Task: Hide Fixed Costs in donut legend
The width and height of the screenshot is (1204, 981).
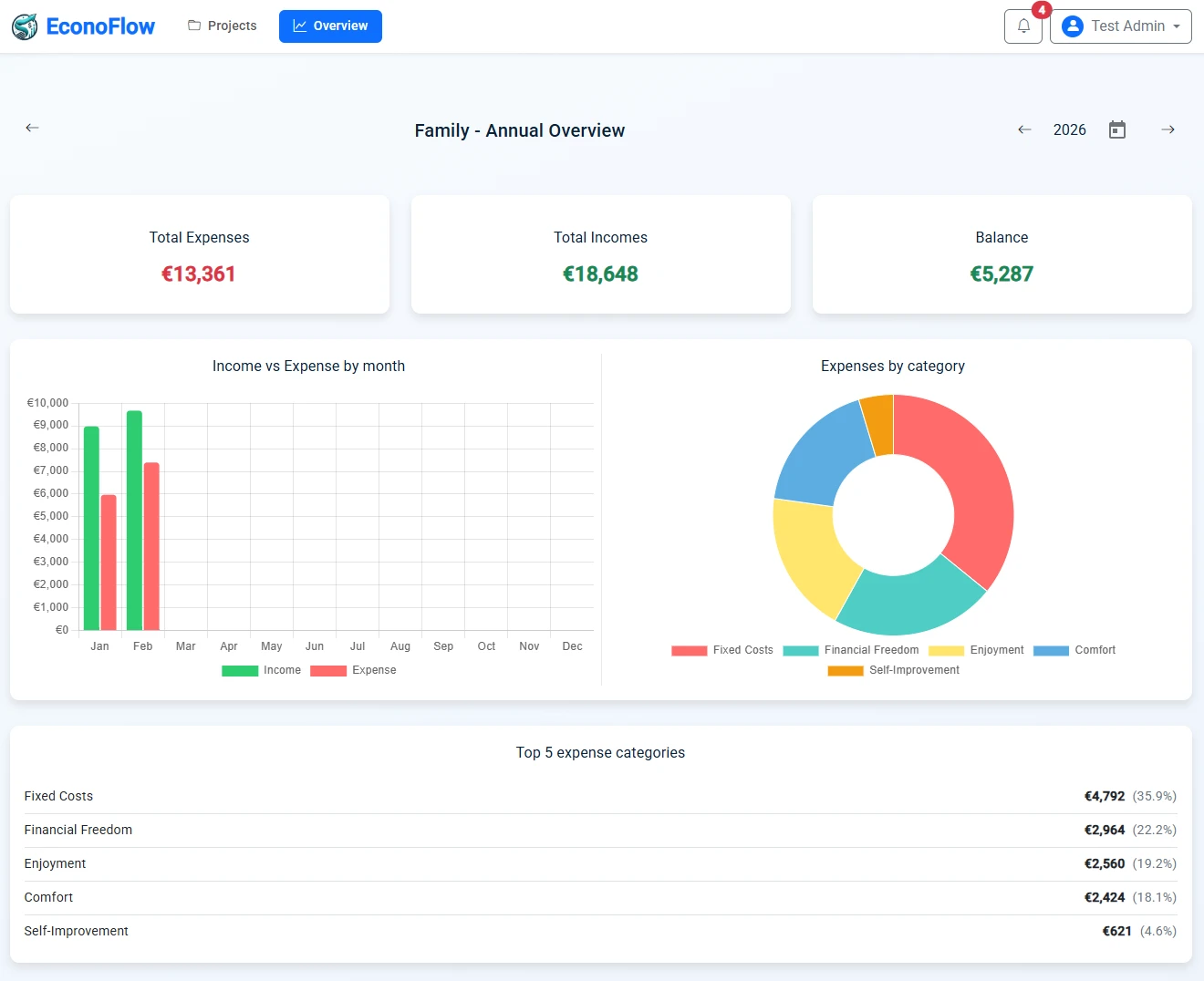Action: point(722,650)
